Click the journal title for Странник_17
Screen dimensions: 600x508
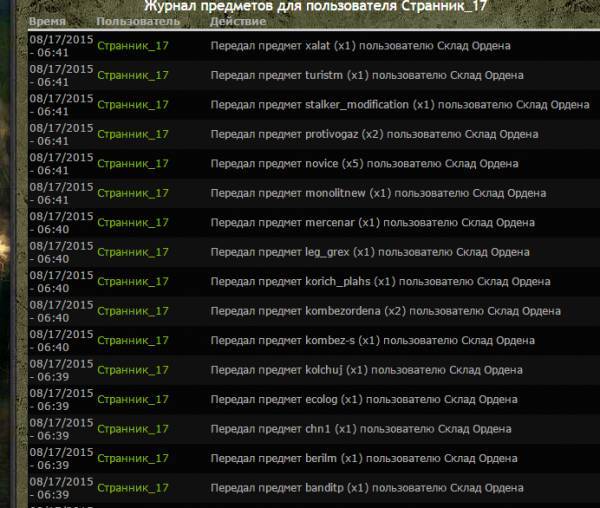[x=300, y=6]
